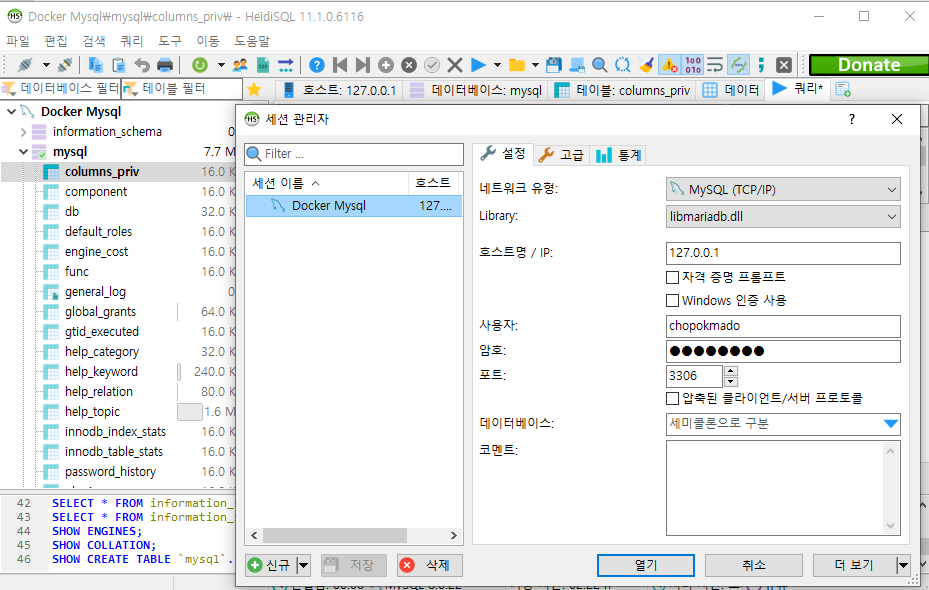
Task: Open dropdown arrow beside refresh icon
Action: coord(221,65)
